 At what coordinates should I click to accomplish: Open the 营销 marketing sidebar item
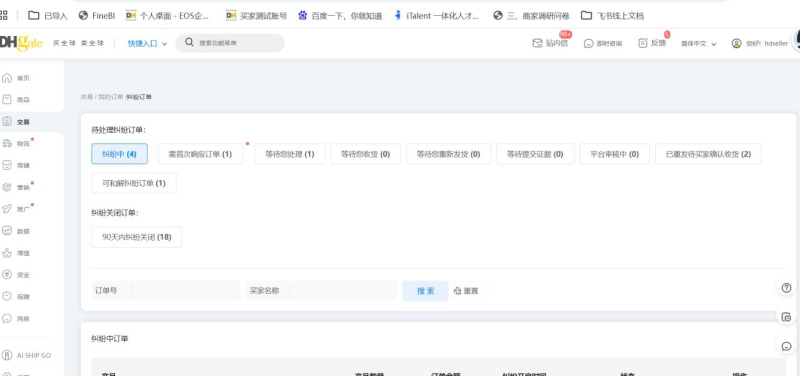16,187
